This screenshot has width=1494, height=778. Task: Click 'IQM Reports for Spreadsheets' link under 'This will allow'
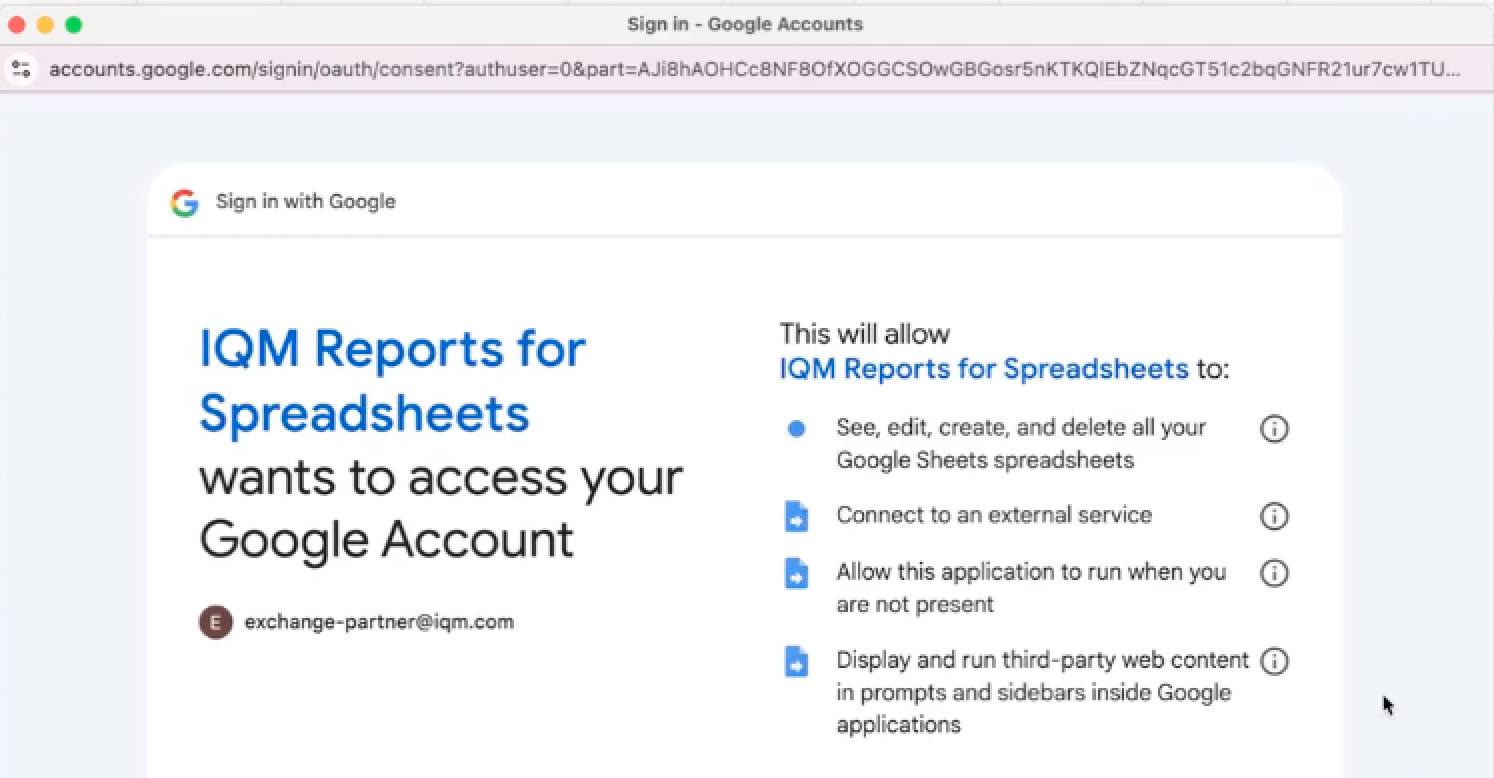pyautogui.click(x=983, y=369)
